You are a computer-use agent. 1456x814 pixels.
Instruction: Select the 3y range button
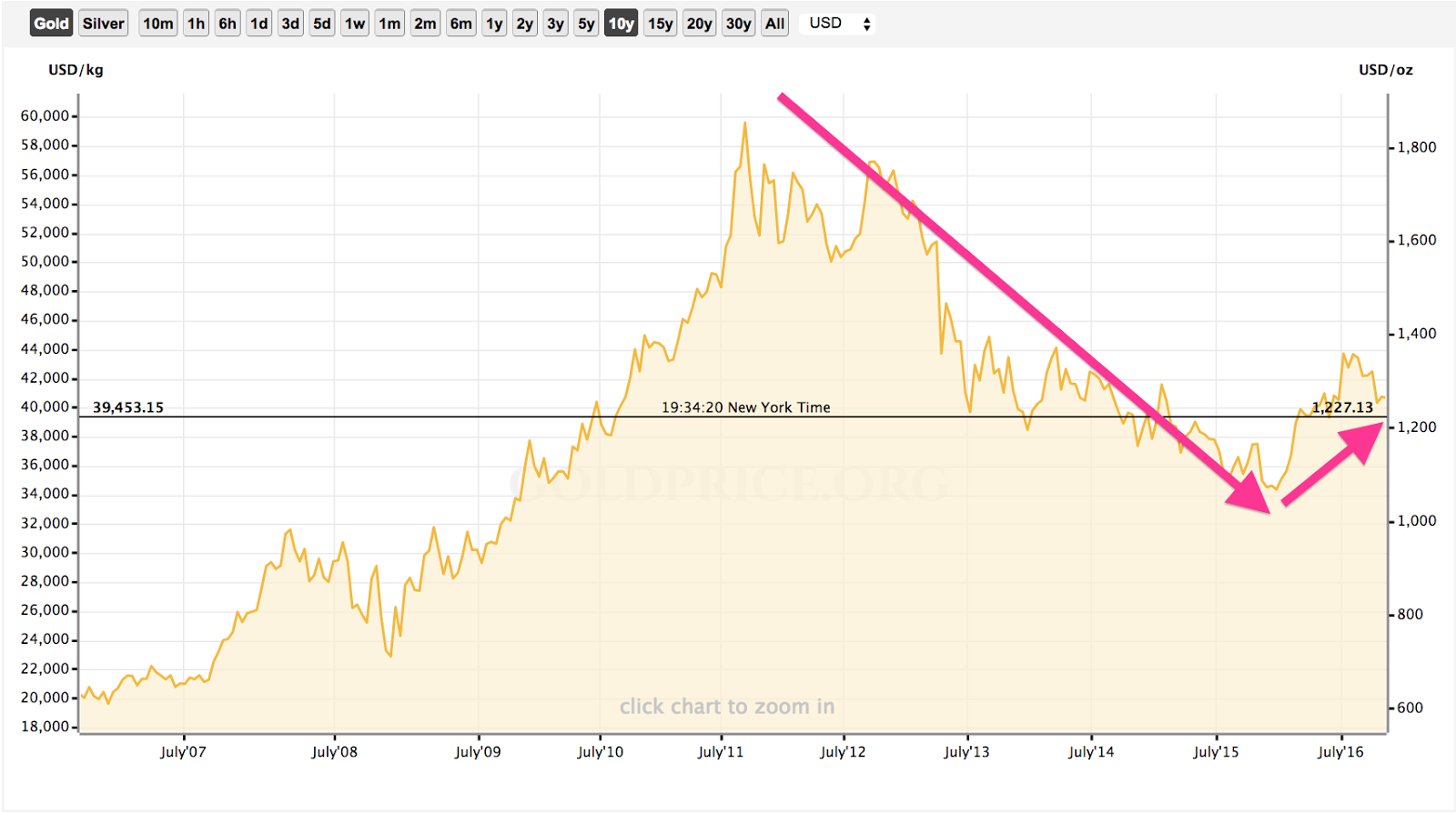pos(555,24)
